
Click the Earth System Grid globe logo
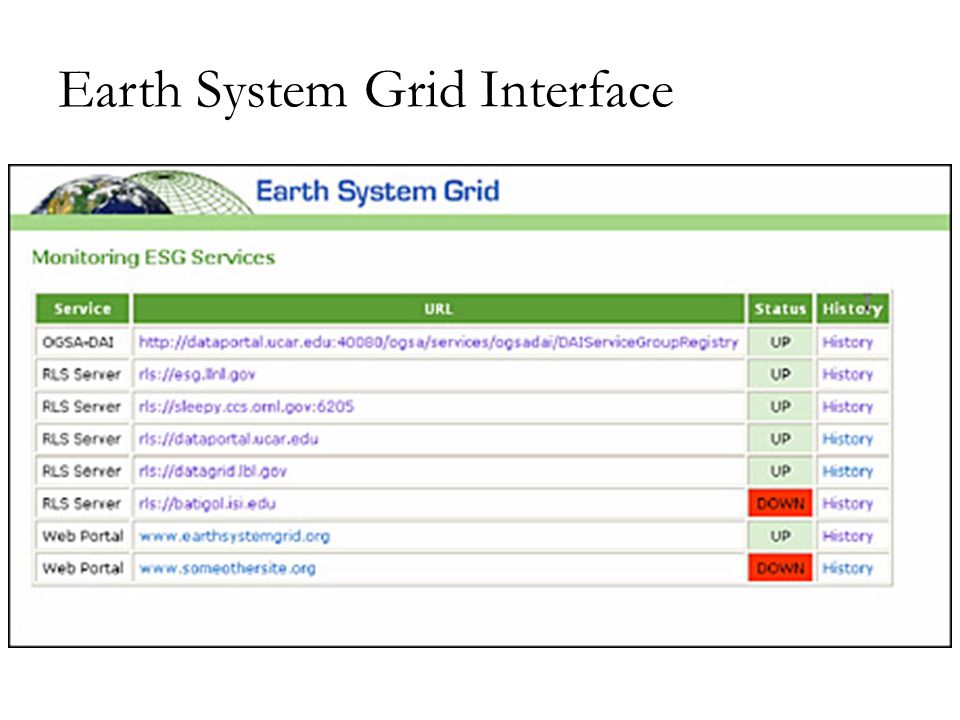141,192
